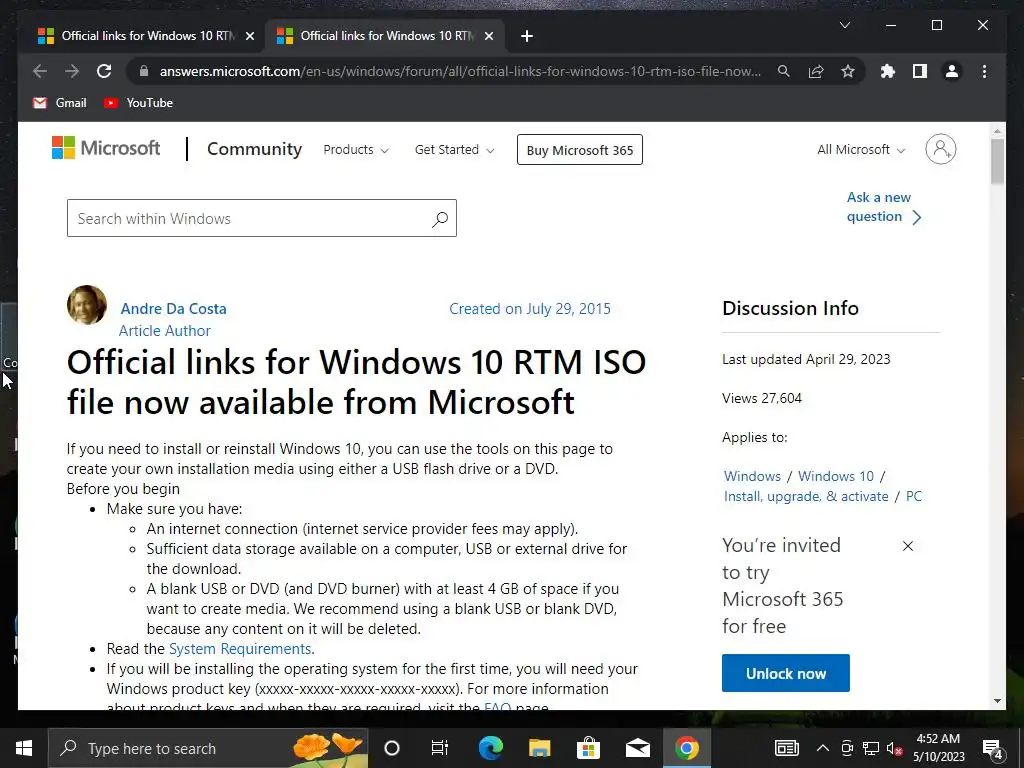Show hidden system tray icons

823,748
